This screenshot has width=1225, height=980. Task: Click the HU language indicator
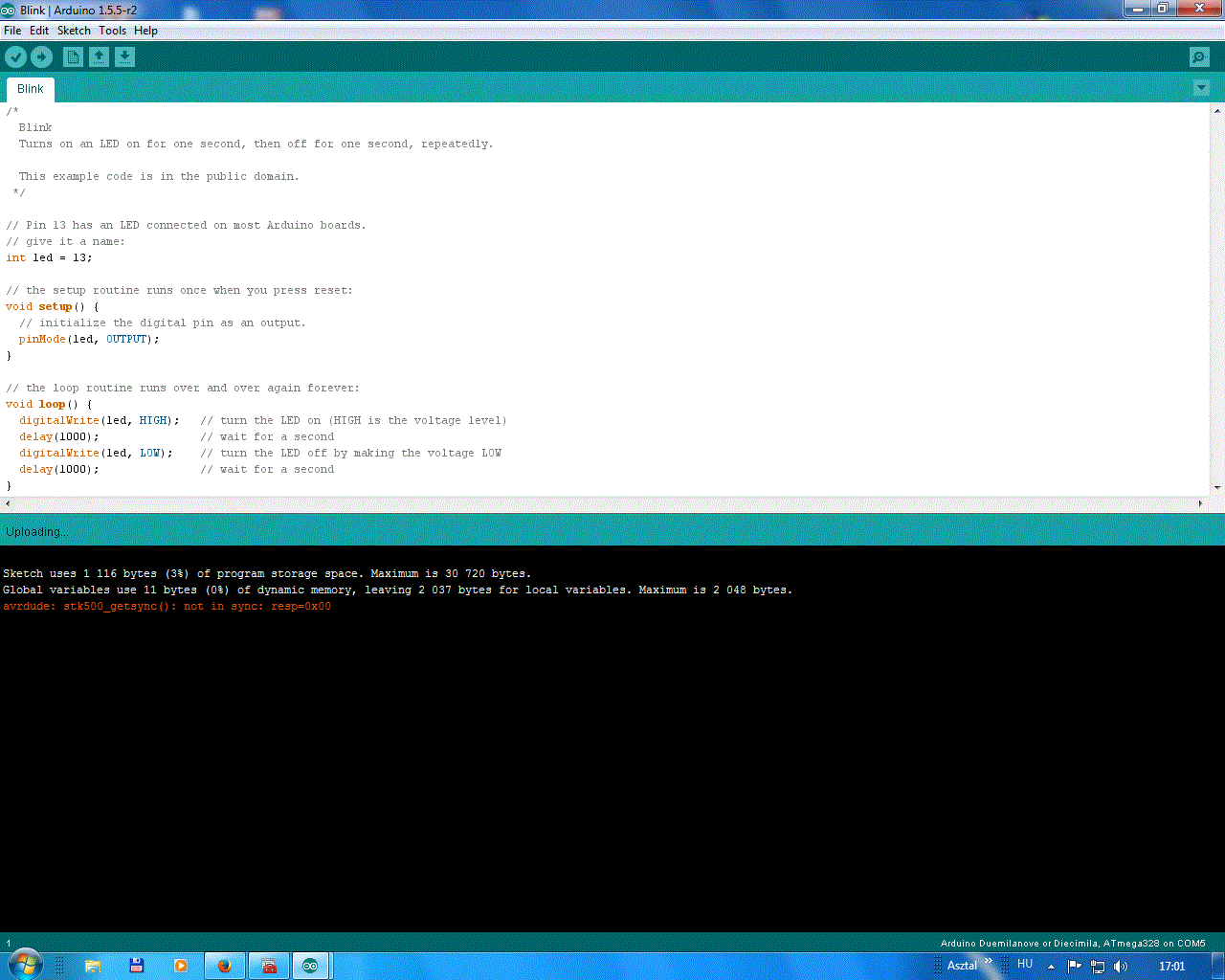tap(1025, 964)
